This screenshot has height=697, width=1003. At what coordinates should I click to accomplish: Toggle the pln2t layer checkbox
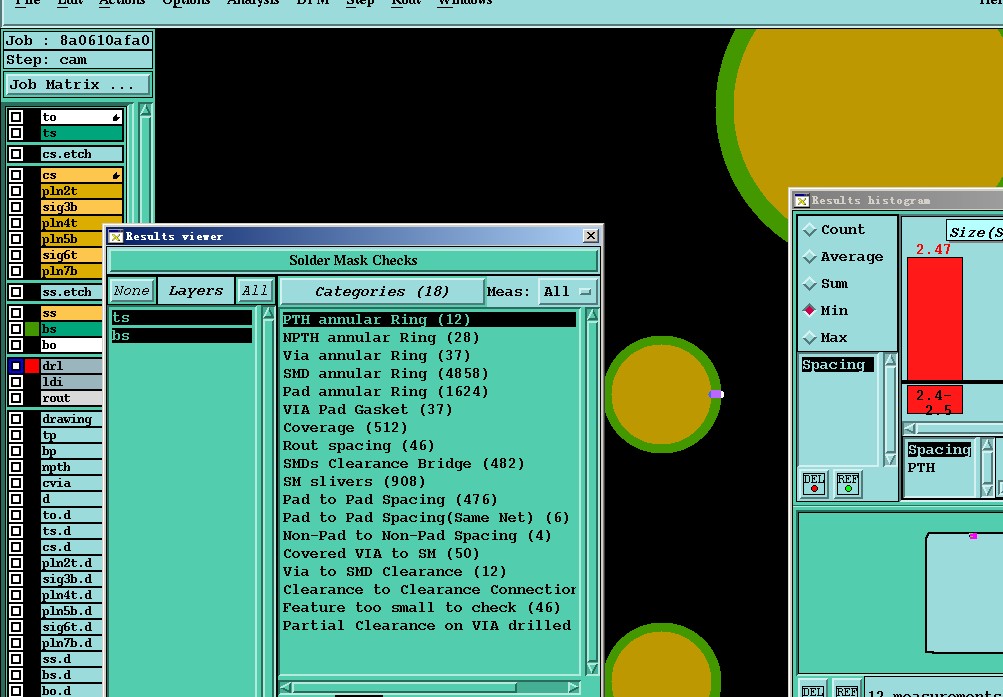(16, 191)
